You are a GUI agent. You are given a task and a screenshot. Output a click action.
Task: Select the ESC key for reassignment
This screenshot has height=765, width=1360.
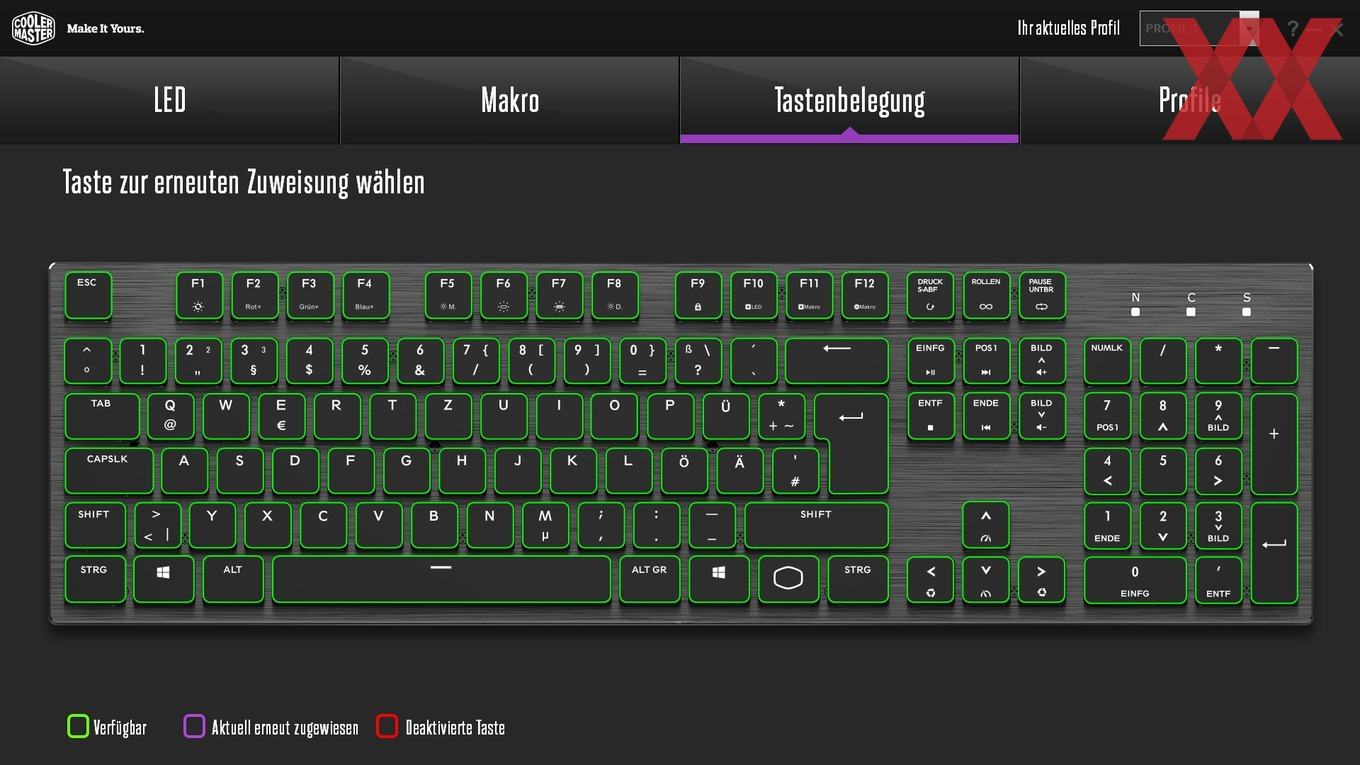coord(88,295)
